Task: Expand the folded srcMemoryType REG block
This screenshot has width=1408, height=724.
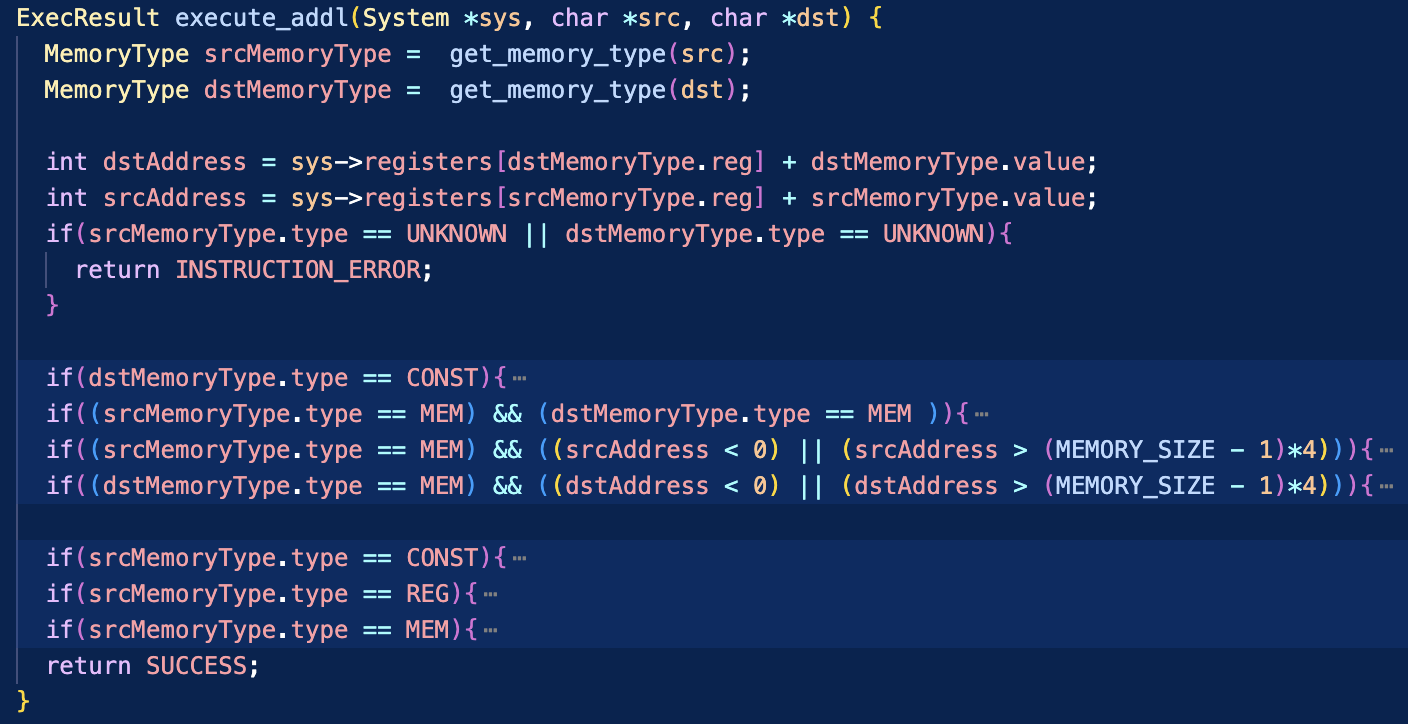Action: [489, 595]
